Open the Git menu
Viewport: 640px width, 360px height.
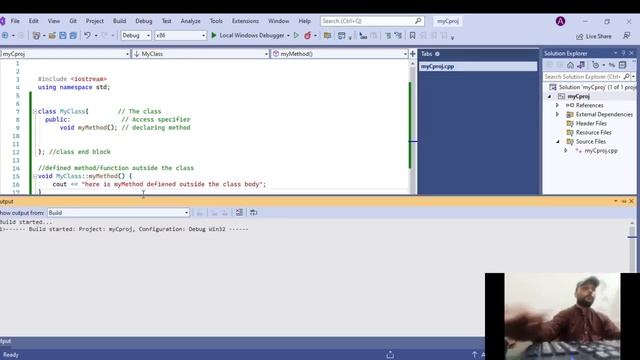[73, 21]
